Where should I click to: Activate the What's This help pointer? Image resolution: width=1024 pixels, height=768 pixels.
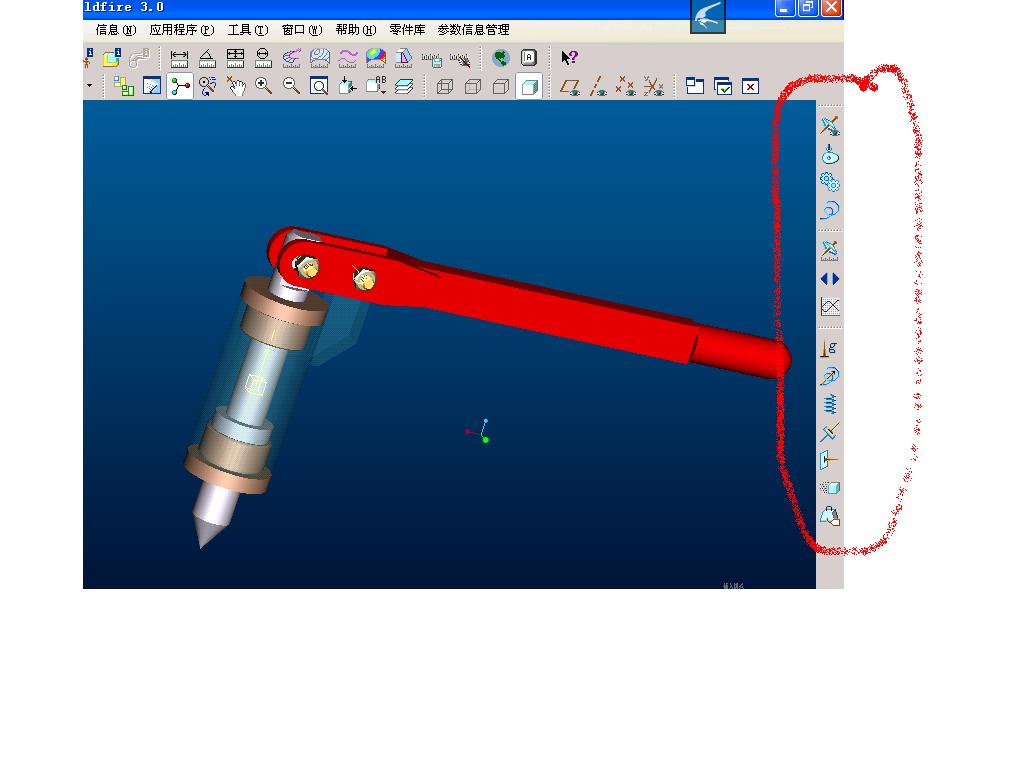click(x=569, y=58)
